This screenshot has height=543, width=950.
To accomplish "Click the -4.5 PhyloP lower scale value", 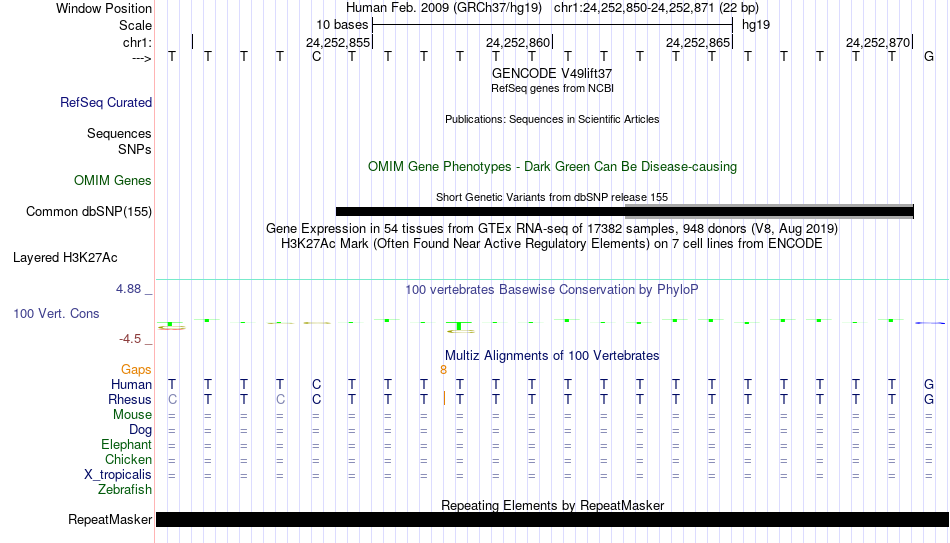I will click(x=130, y=339).
